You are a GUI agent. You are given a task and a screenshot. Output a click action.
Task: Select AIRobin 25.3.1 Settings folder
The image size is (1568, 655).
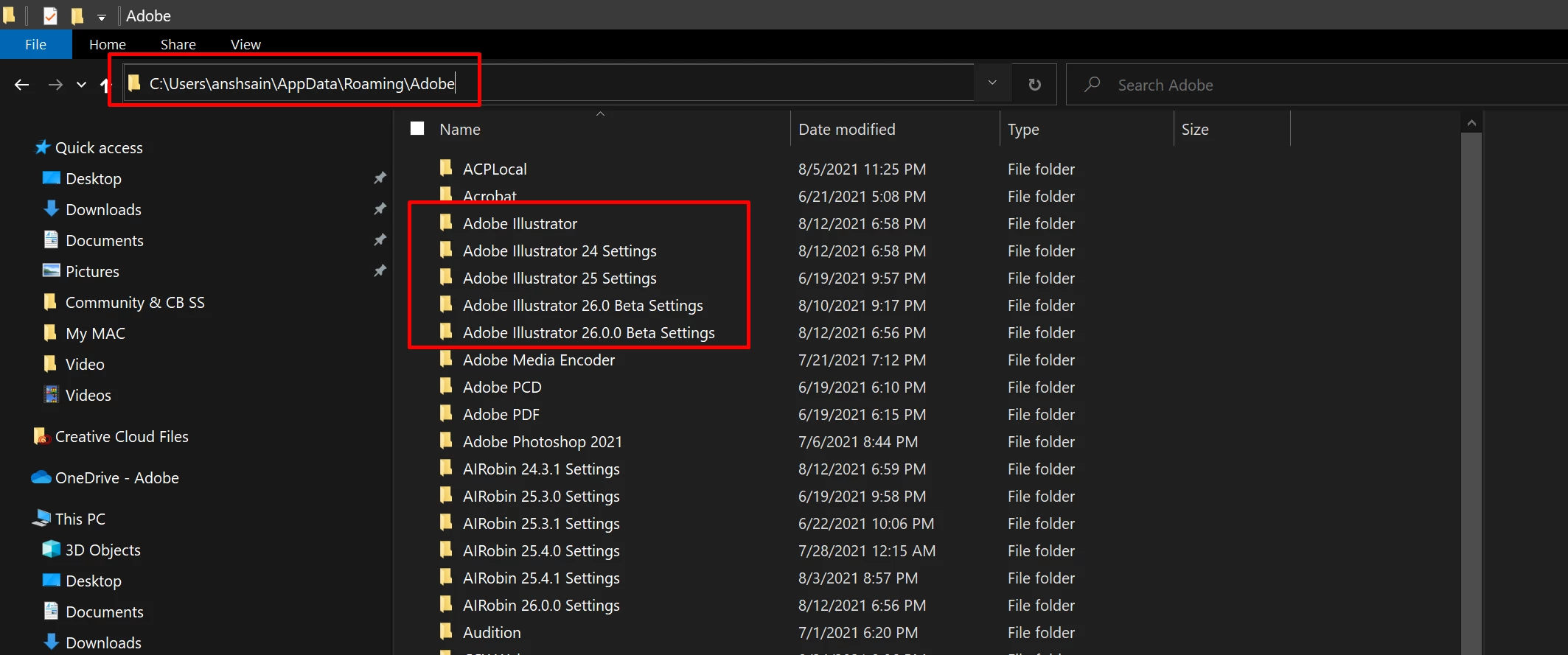coord(541,523)
